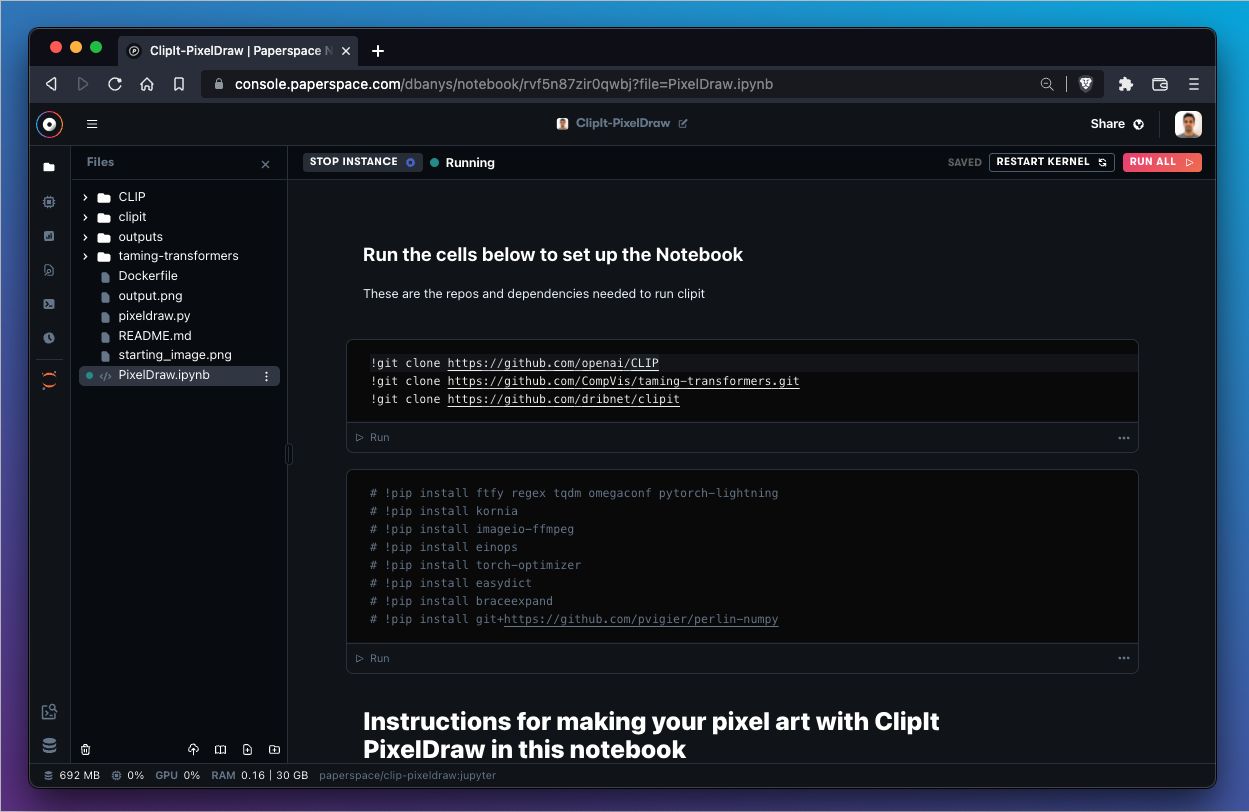
Task: Open the Brave shields lion icon
Action: click(x=1085, y=84)
